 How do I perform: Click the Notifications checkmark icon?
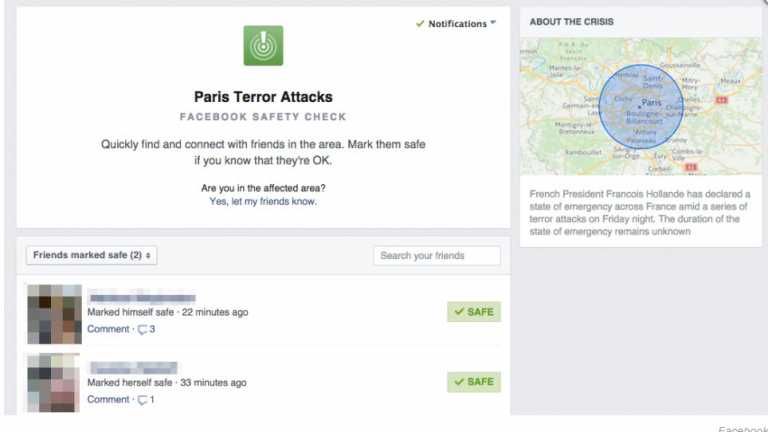coord(420,24)
